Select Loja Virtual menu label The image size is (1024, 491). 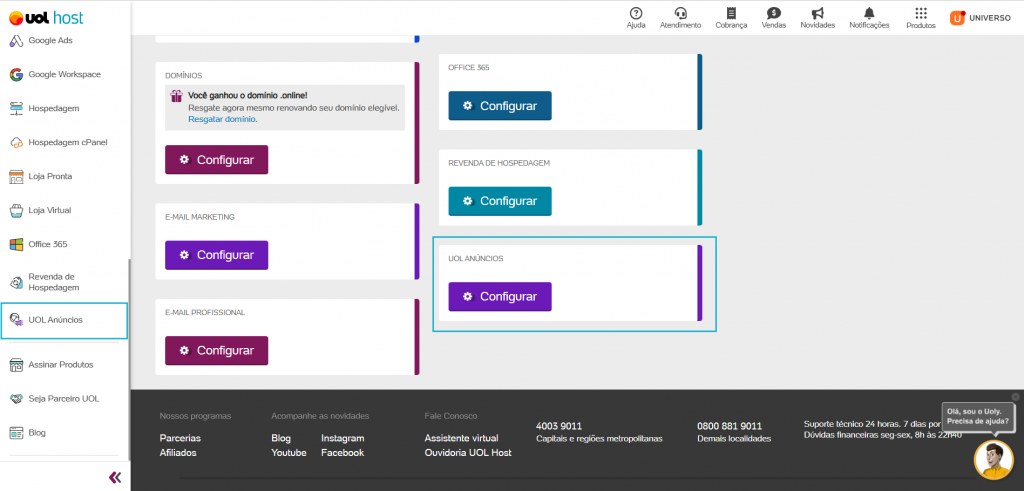pyautogui.click(x=50, y=210)
